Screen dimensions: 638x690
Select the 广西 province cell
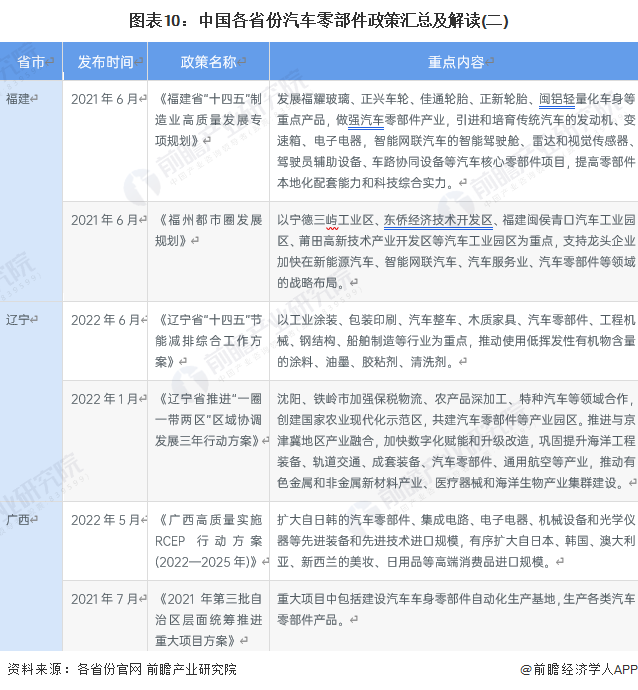(18, 520)
